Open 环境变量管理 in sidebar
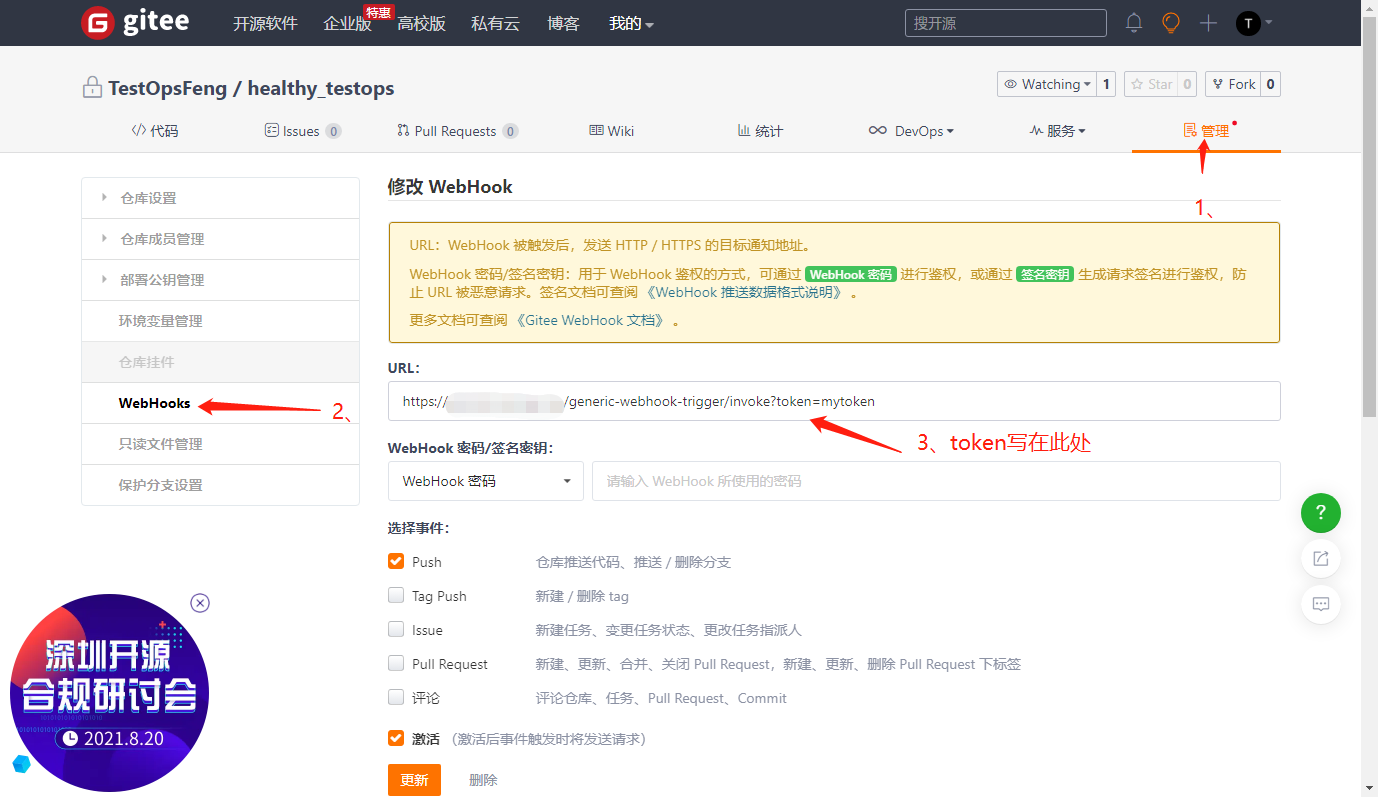 (x=220, y=321)
